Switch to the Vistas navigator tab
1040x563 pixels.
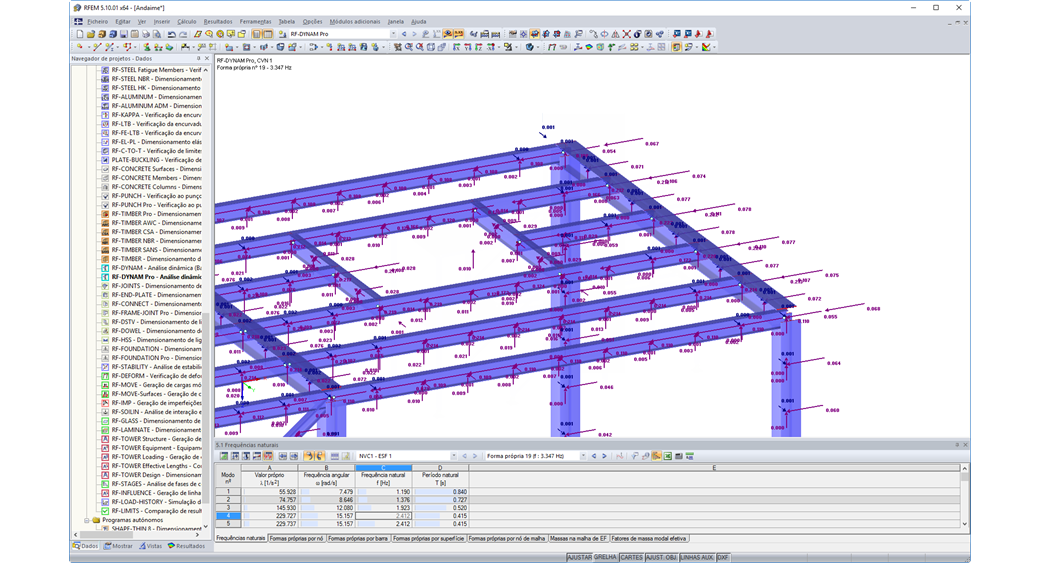(x=151, y=546)
